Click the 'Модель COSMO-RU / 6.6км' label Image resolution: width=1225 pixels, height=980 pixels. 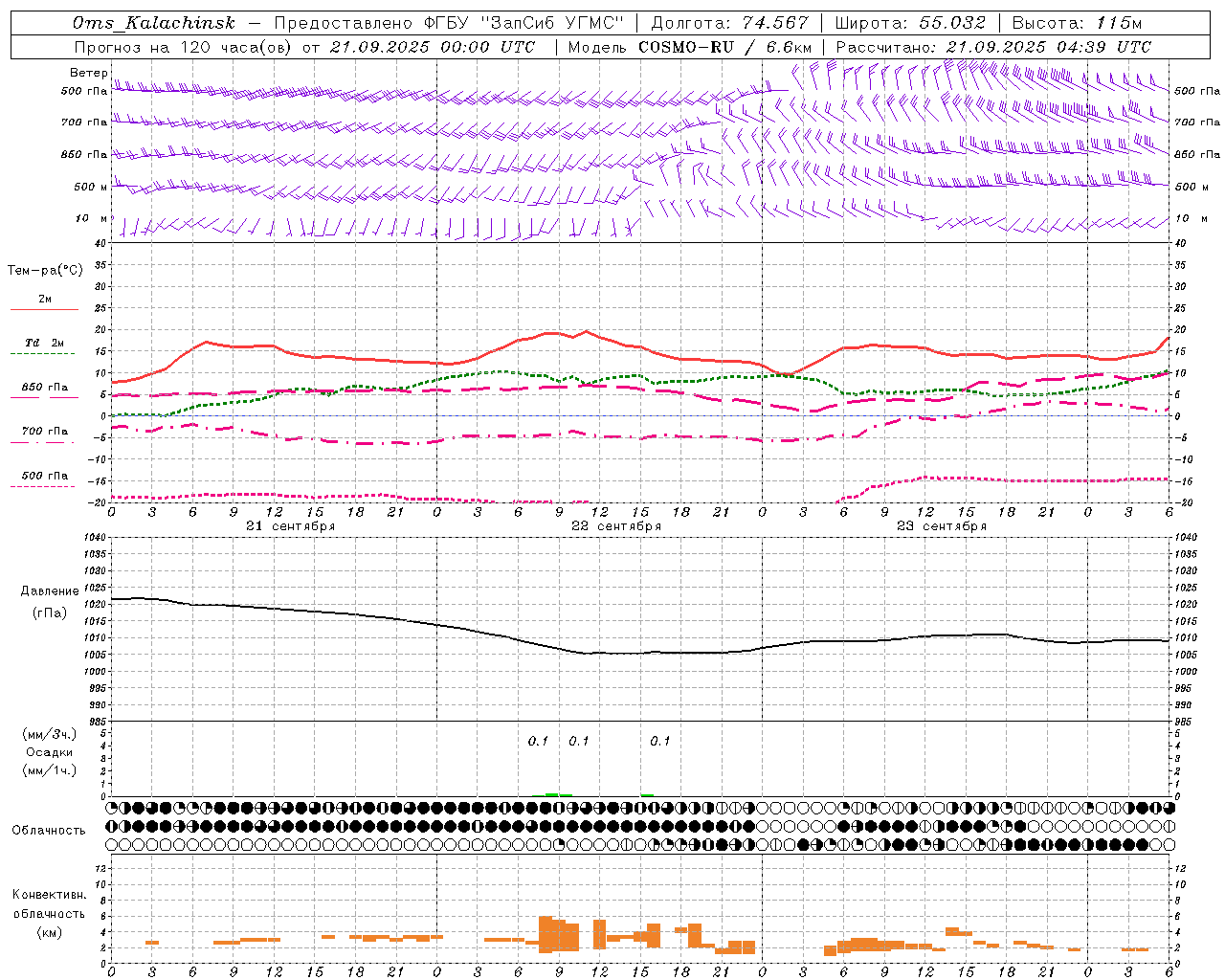(x=690, y=47)
